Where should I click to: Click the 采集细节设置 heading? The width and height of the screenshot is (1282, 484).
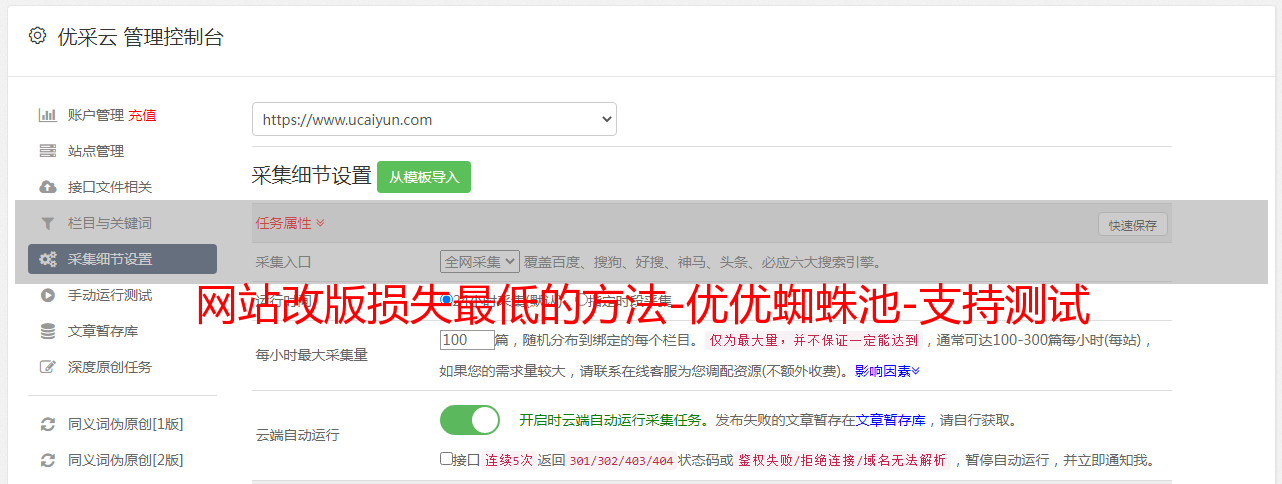[x=312, y=176]
